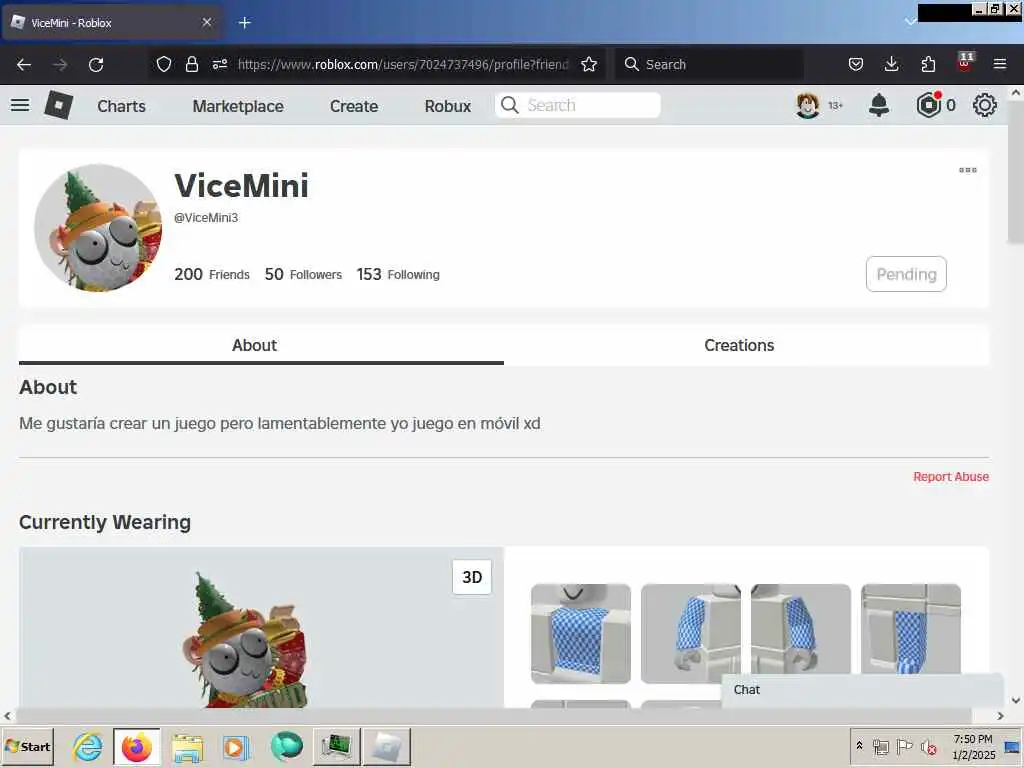Launch Internet Explorer from the taskbar
Viewport: 1024px width, 768px height.
[x=87, y=746]
